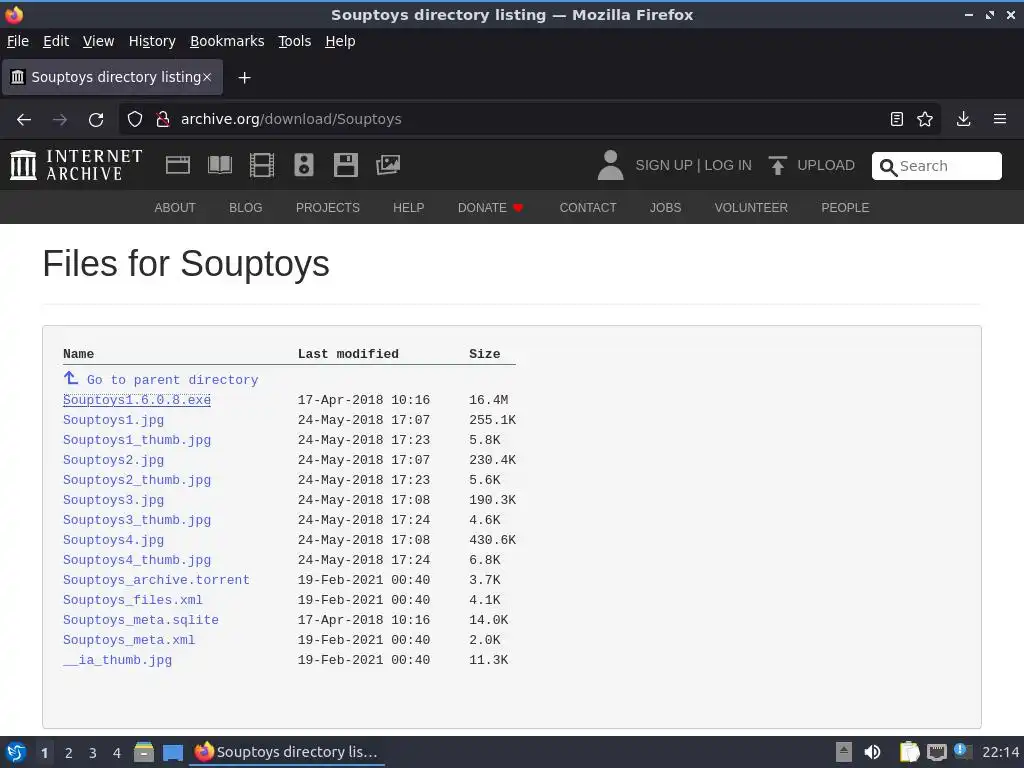Image resolution: width=1024 pixels, height=768 pixels.
Task: Click the address bar URL
Action: click(x=291, y=119)
